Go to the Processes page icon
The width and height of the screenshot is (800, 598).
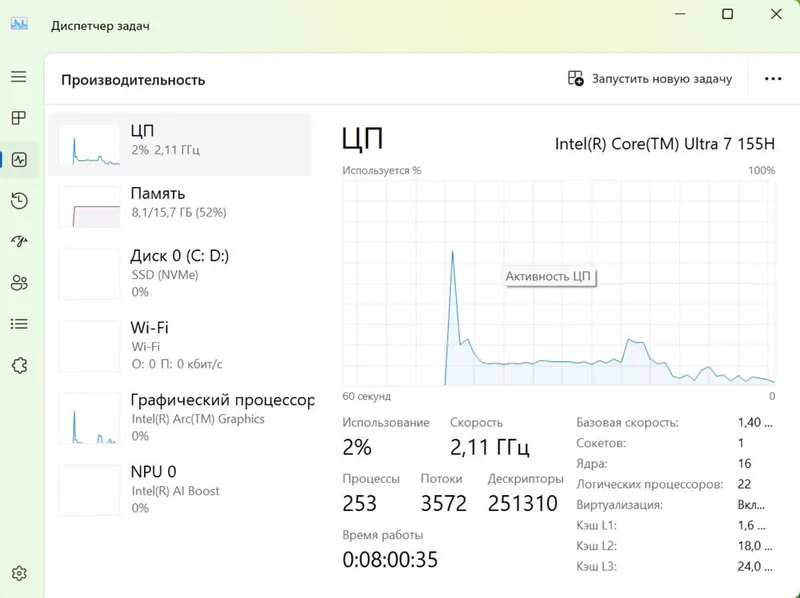click(x=19, y=118)
